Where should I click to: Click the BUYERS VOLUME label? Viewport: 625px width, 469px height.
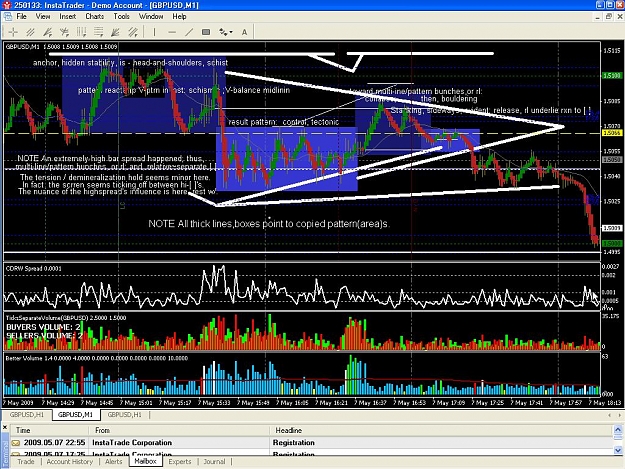(x=43, y=327)
